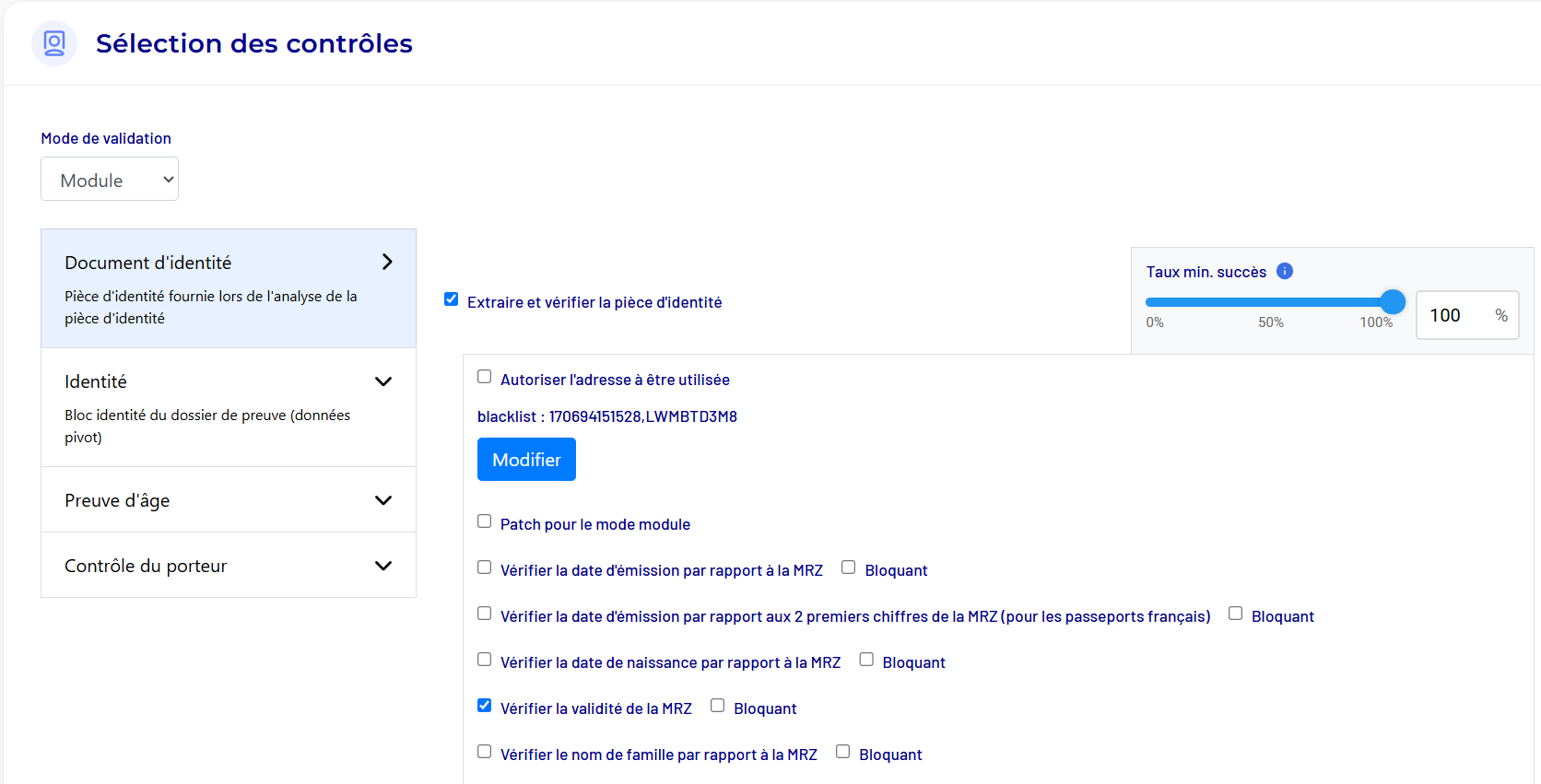Open the Mode de validation dropdown
The height and width of the screenshot is (784, 1541).
110,180
